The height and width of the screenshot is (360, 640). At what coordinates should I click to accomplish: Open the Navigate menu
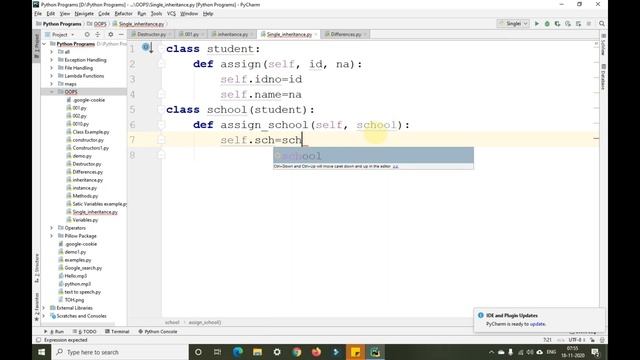coord(84,13)
